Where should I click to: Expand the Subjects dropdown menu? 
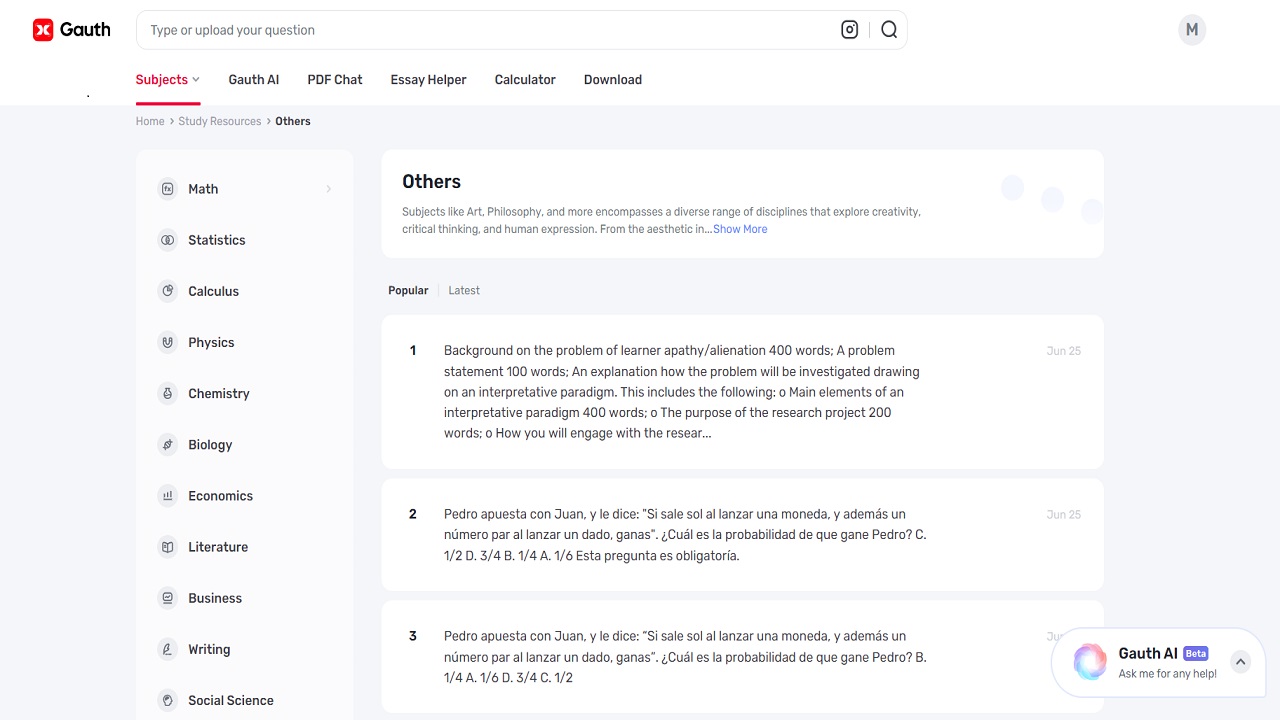pos(166,79)
